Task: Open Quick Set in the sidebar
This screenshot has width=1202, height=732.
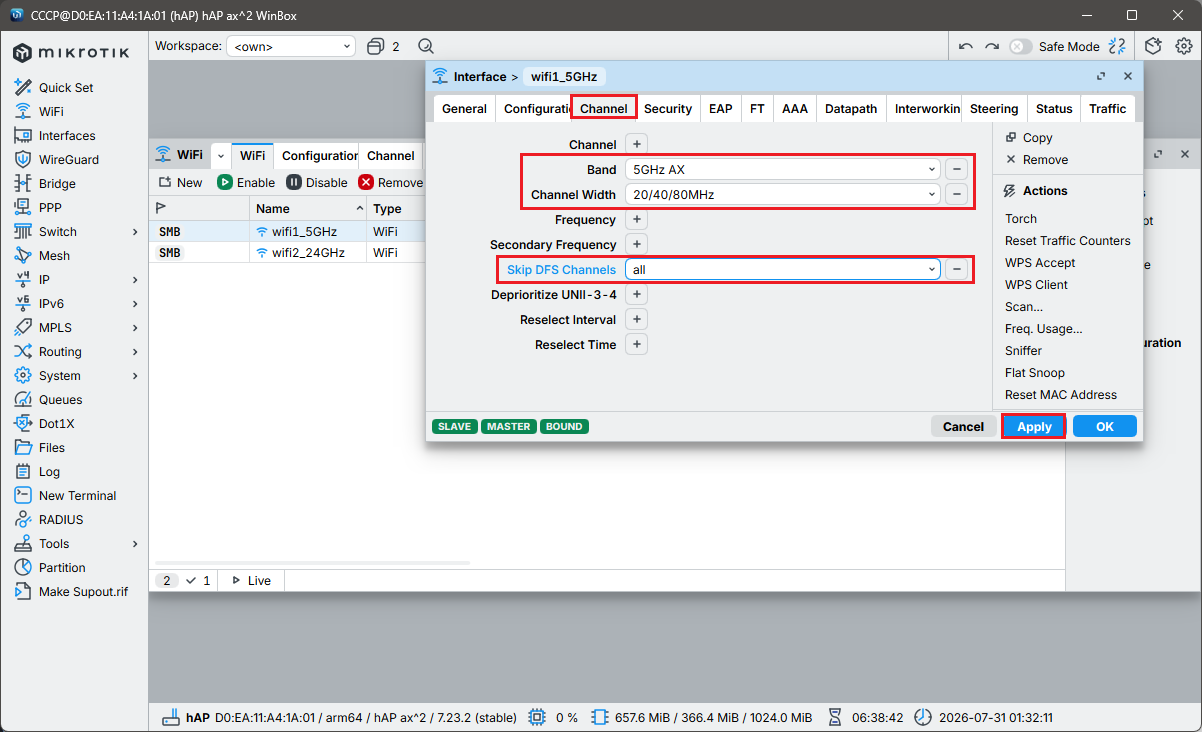Action: (x=66, y=87)
